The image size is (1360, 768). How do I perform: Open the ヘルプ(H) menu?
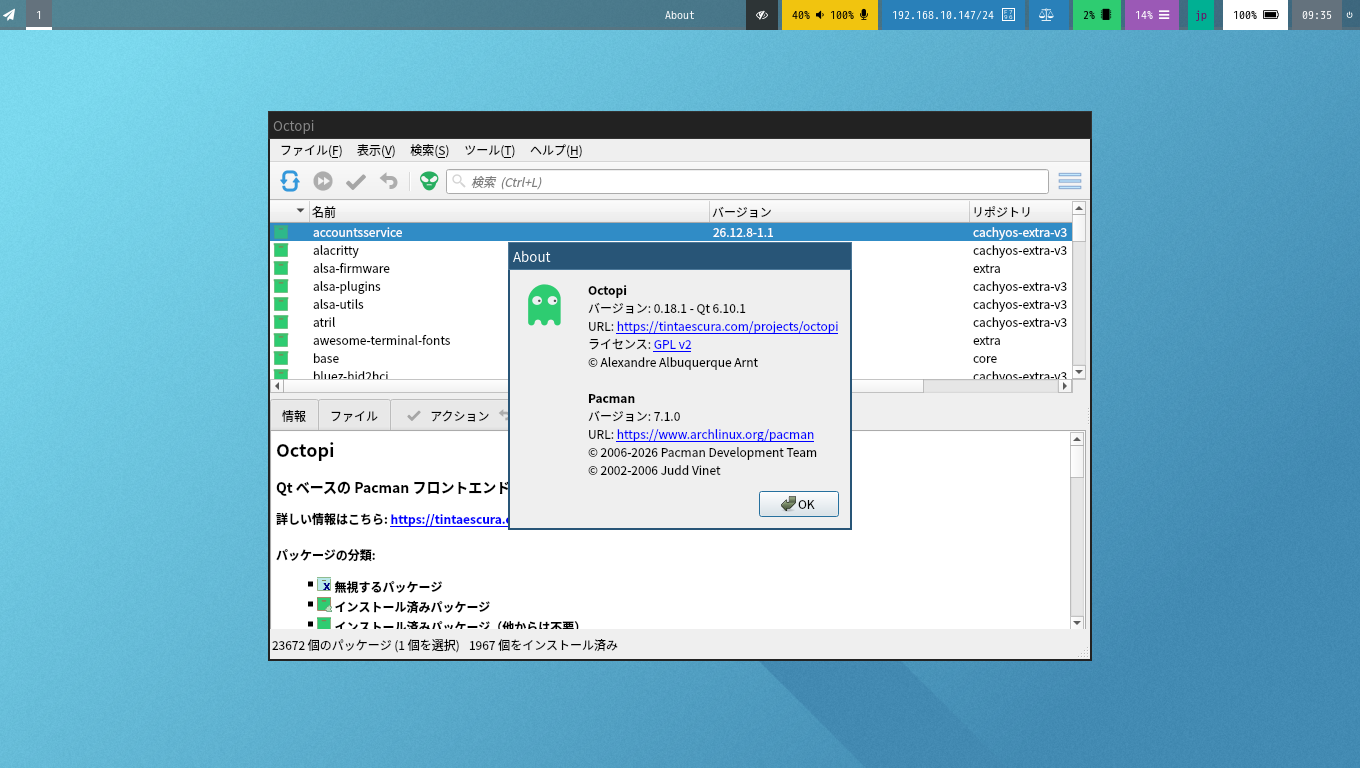click(x=555, y=150)
